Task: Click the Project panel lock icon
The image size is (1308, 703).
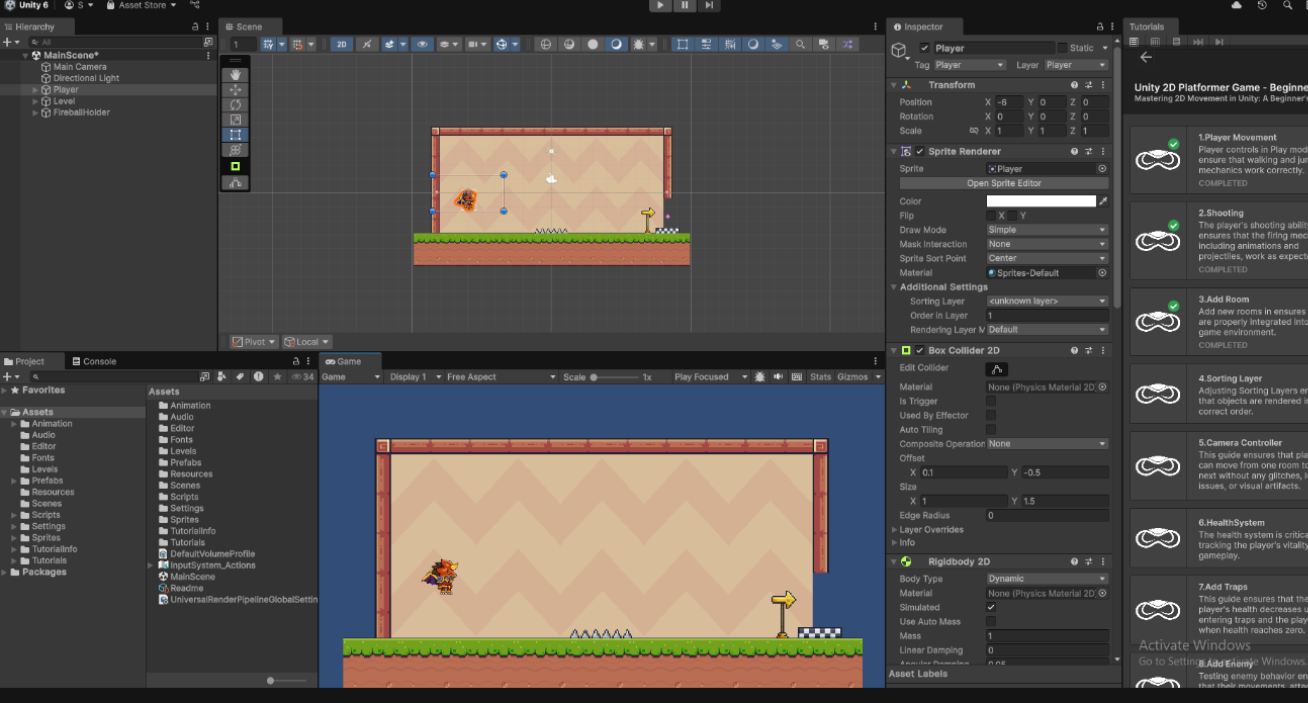Action: [x=296, y=361]
